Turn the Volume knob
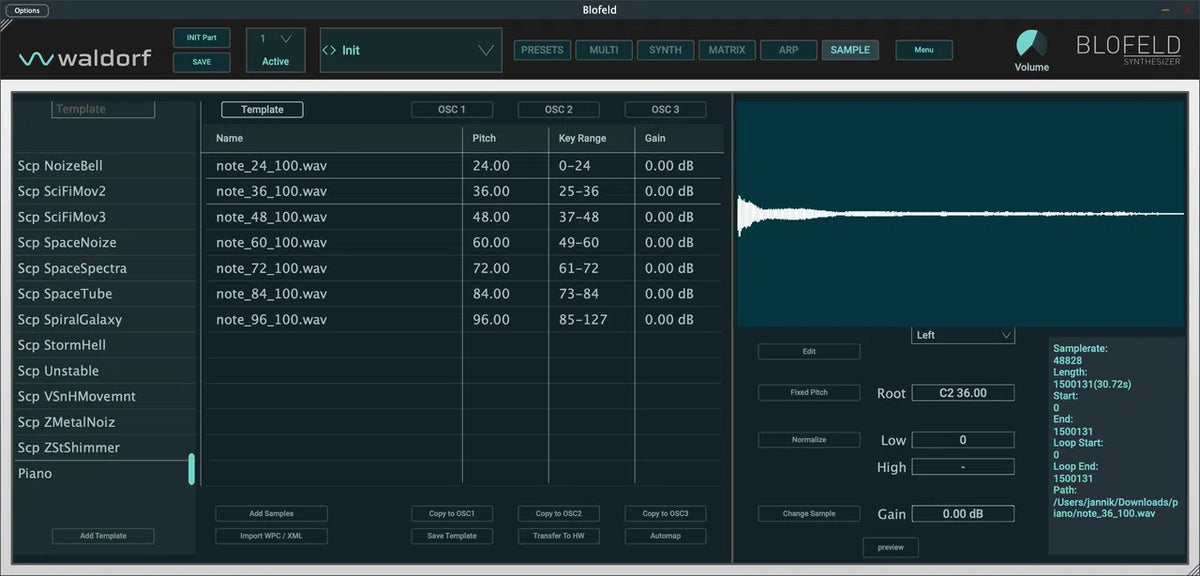Screen dimensions: 1200x576 1031,45
